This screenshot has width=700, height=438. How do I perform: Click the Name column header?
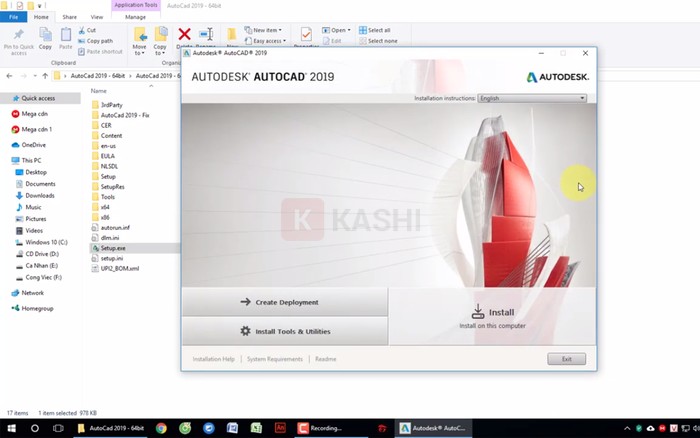(99, 91)
